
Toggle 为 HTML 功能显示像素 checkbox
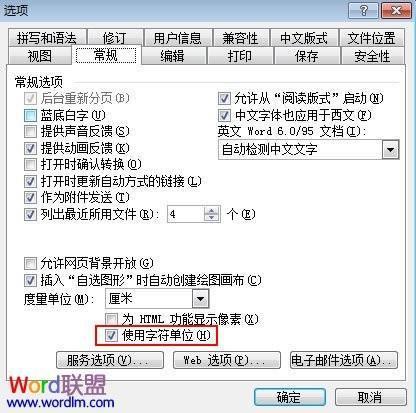pos(111,319)
